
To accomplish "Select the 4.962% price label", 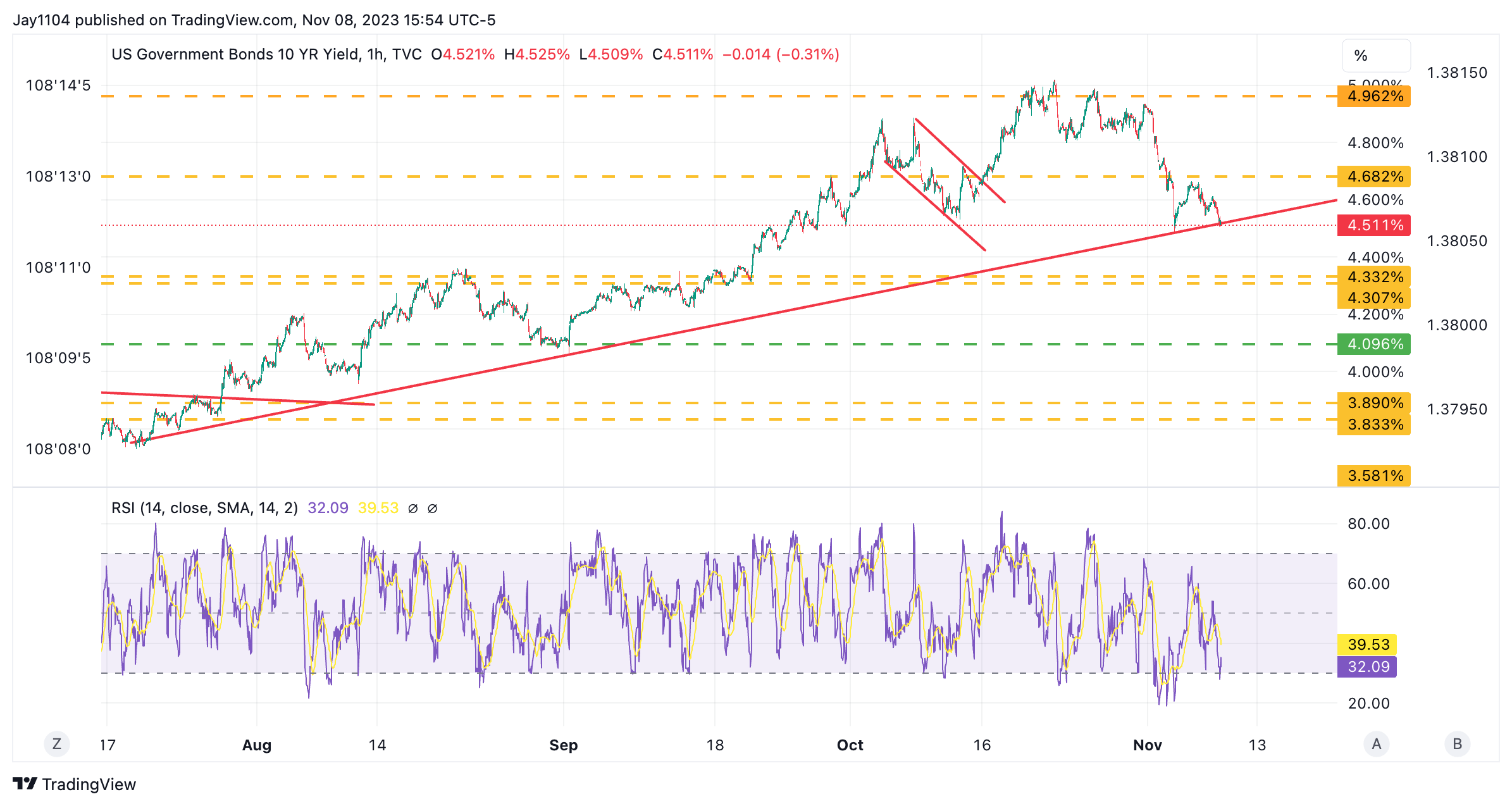I will pyautogui.click(x=1374, y=96).
